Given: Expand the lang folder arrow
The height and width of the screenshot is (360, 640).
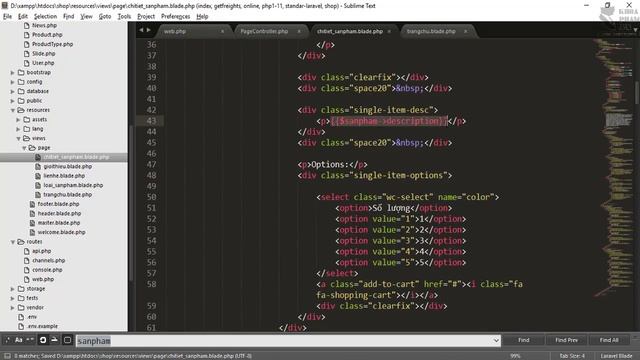Looking at the screenshot, I should click(x=18, y=129).
